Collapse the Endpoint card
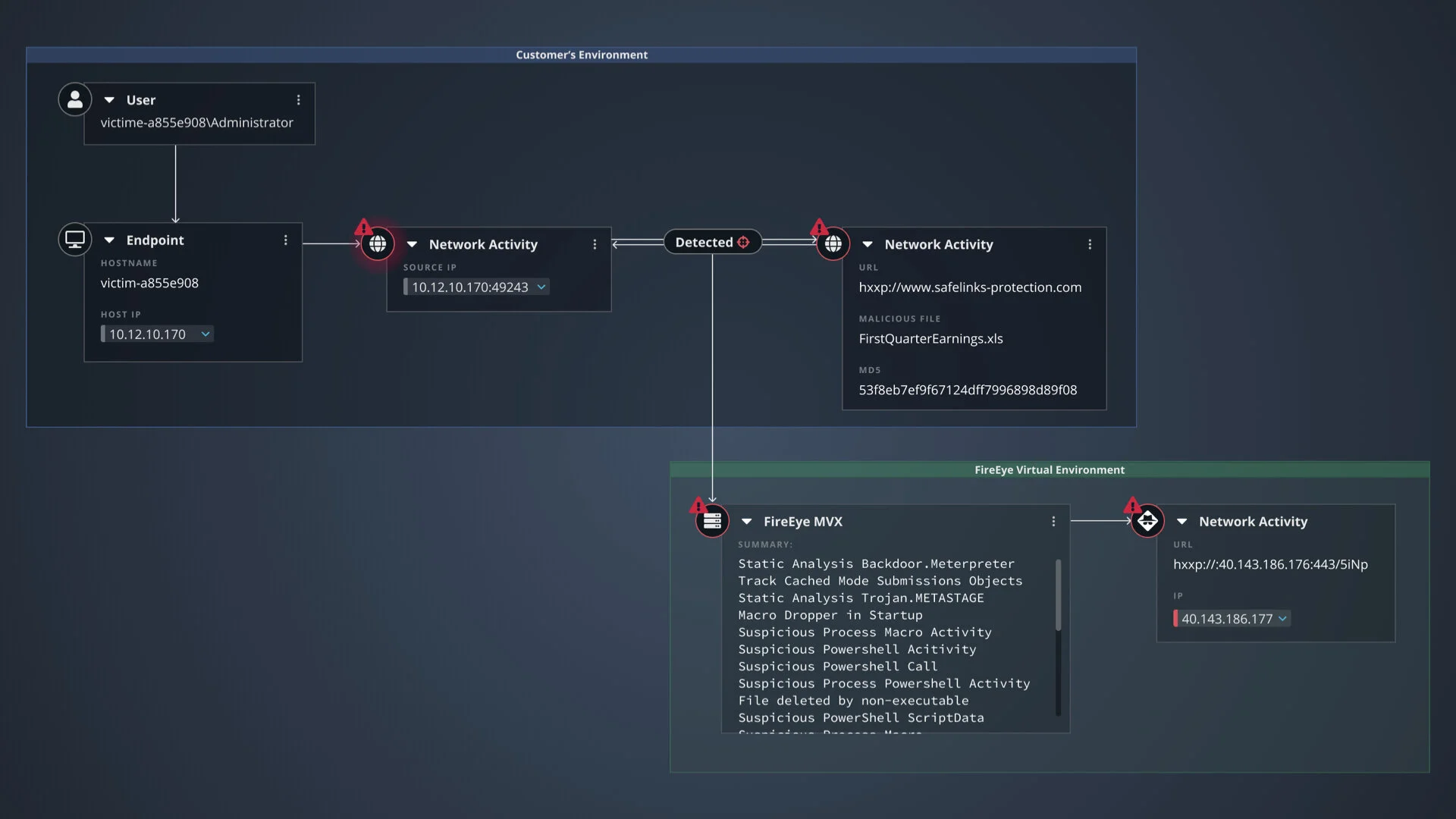Image resolution: width=1456 pixels, height=819 pixels. [x=109, y=240]
